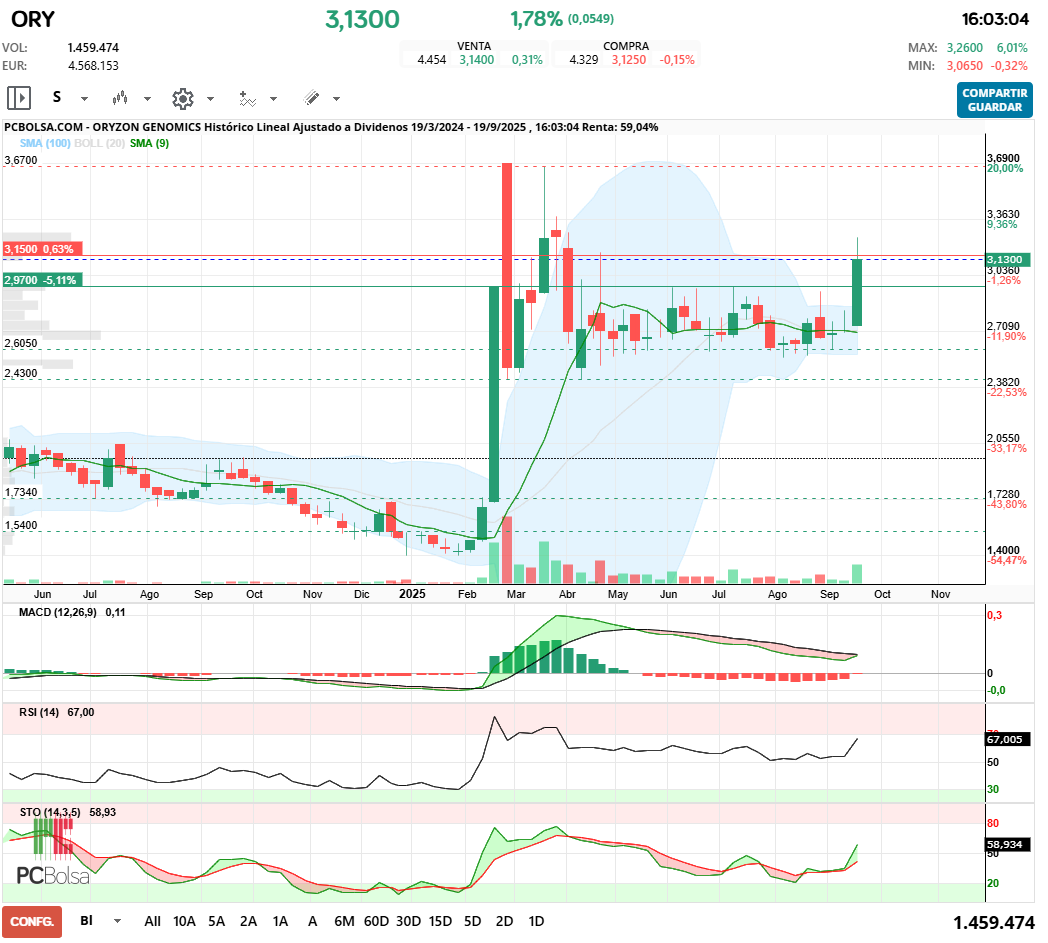Toggle the SMA (9) indicator label
The image size is (1048, 943).
pyautogui.click(x=149, y=143)
